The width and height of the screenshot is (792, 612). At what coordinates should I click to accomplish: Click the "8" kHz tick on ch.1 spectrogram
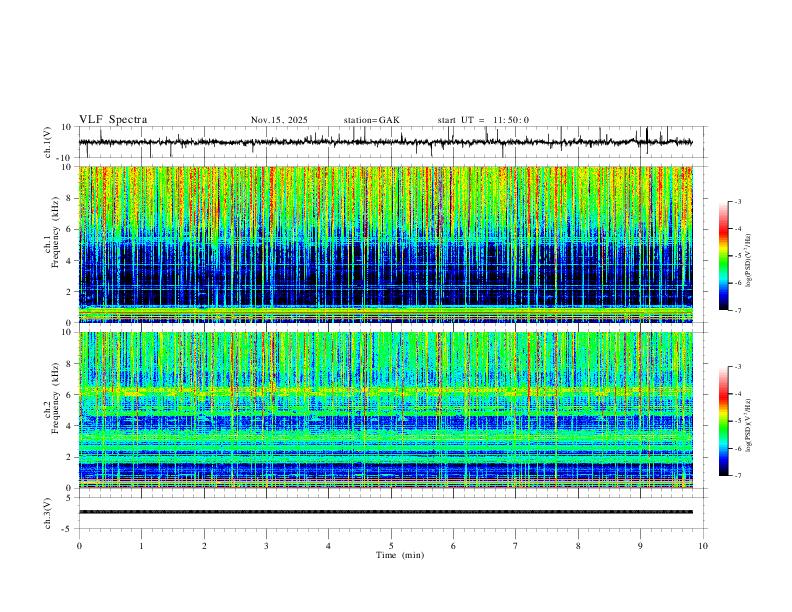[70, 198]
